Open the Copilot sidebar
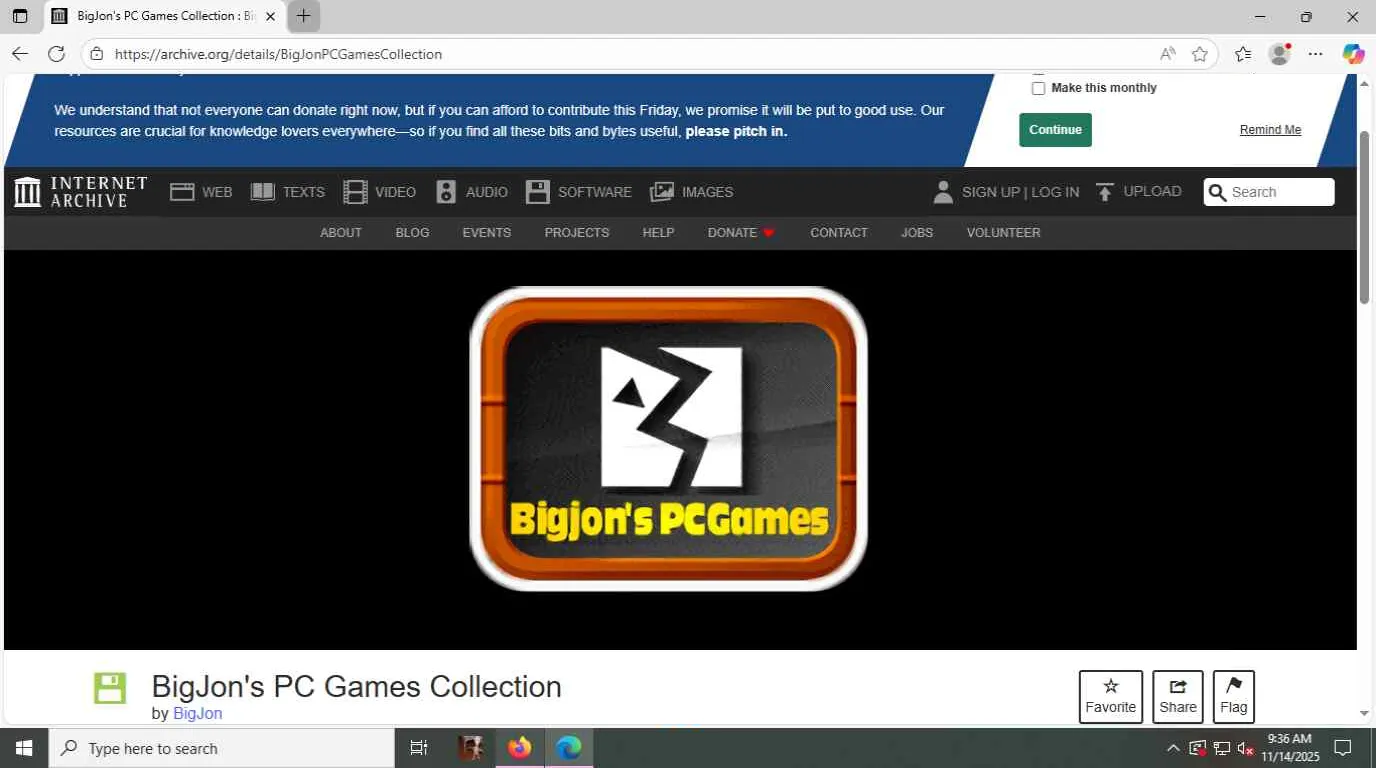Screen dimensions: 1376x768 point(1353,54)
